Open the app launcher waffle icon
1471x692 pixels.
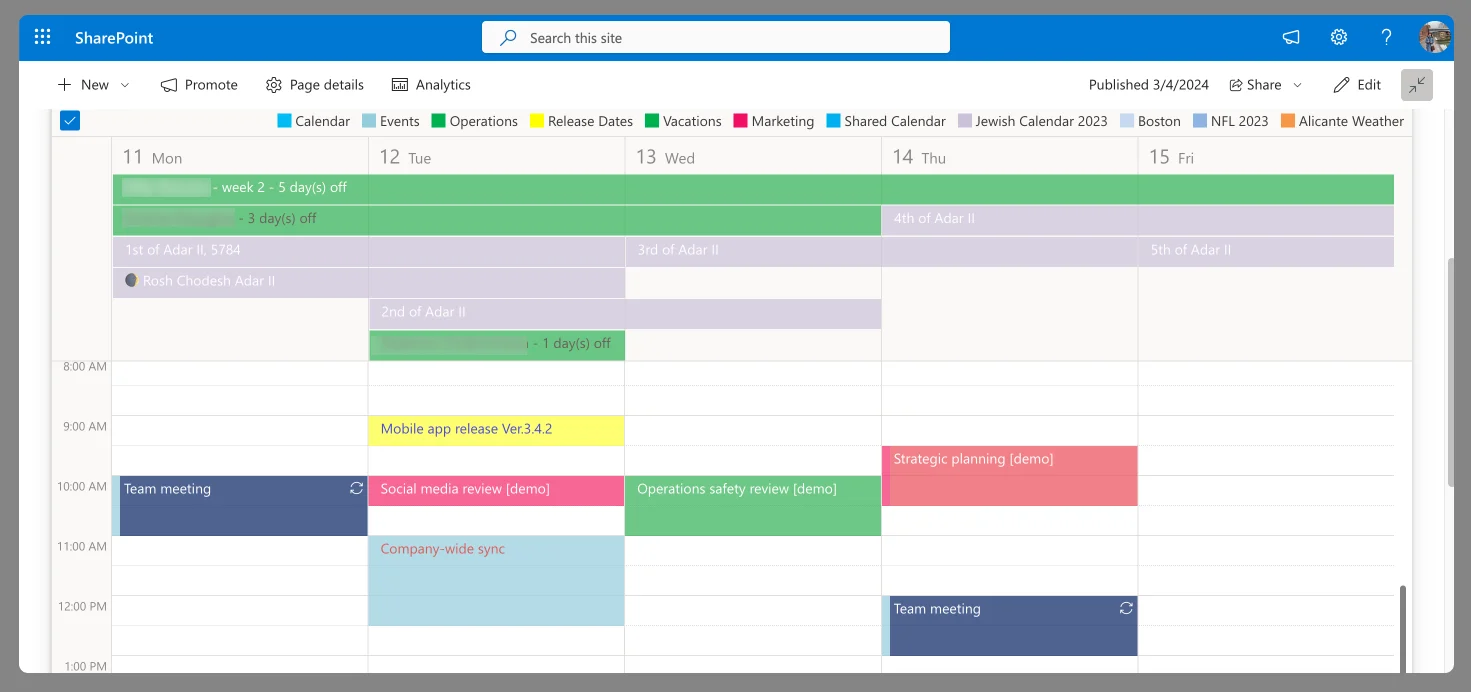point(42,38)
